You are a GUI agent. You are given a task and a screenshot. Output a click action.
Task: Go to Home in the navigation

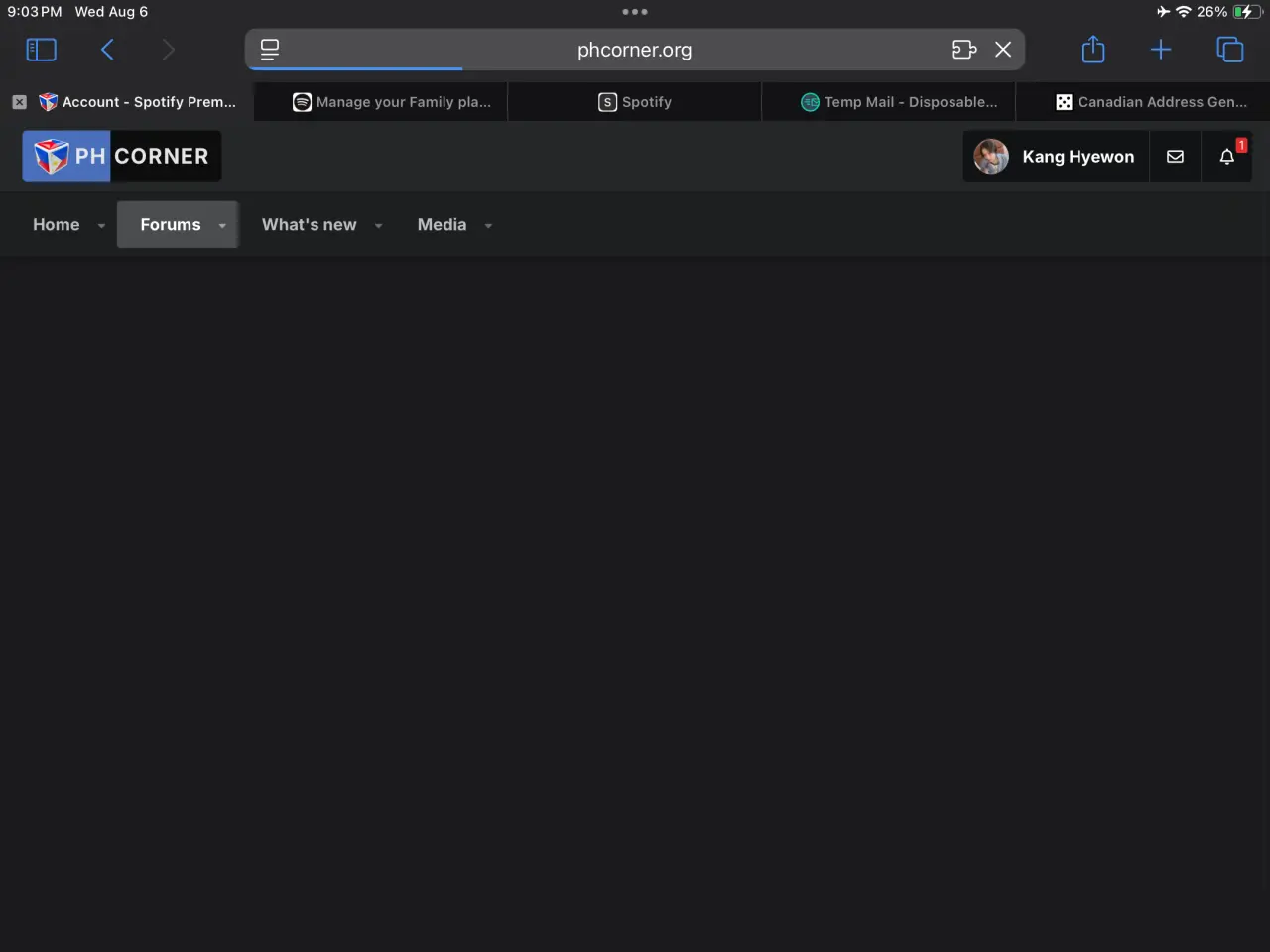click(57, 225)
